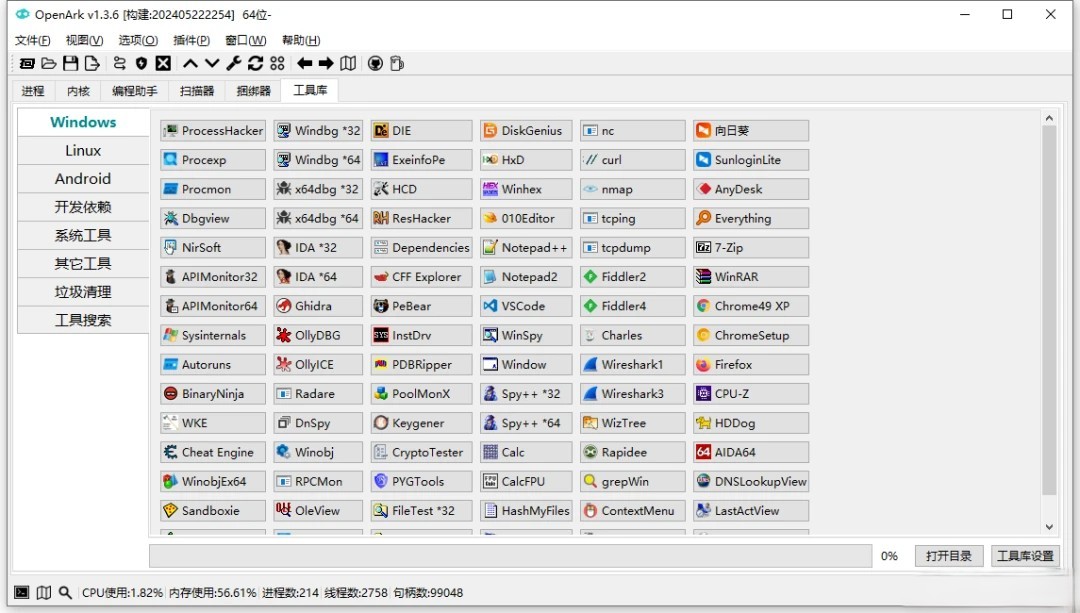Viewport: 1080px width, 613px height.
Task: Click the four circles toolbar icon
Action: [x=278, y=63]
